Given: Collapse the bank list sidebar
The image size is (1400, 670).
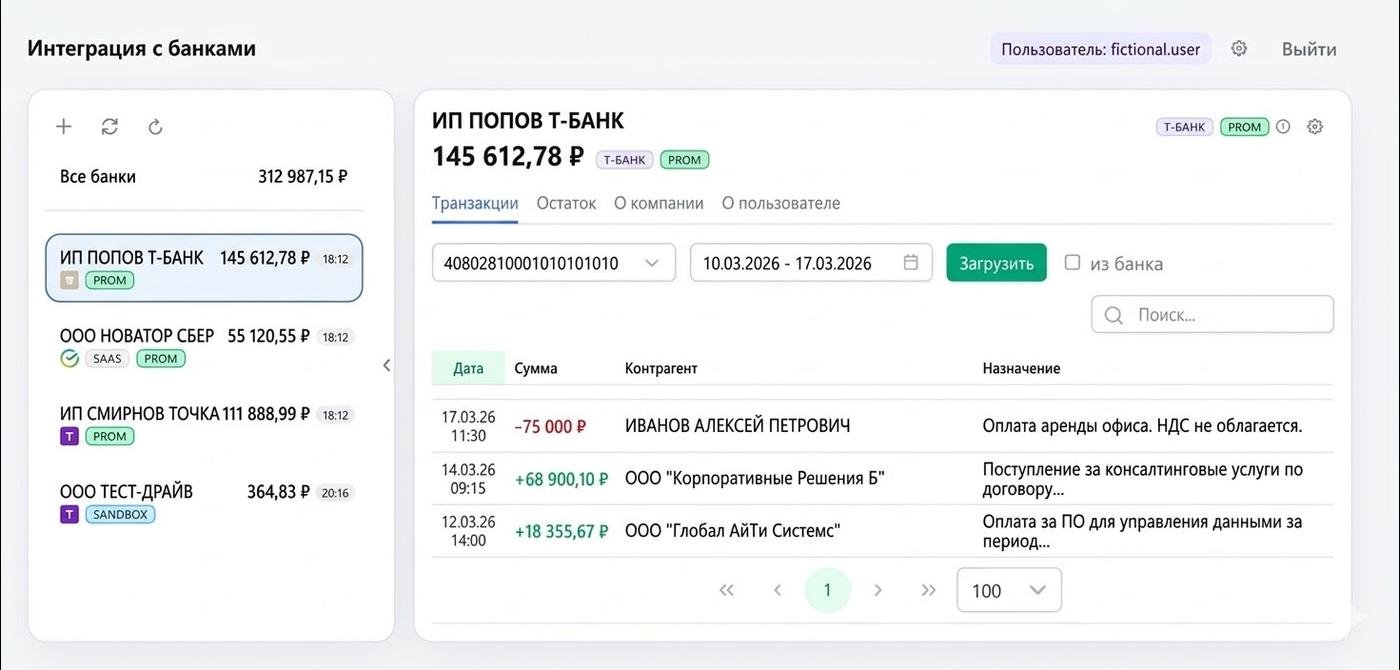Looking at the screenshot, I should point(387,365).
